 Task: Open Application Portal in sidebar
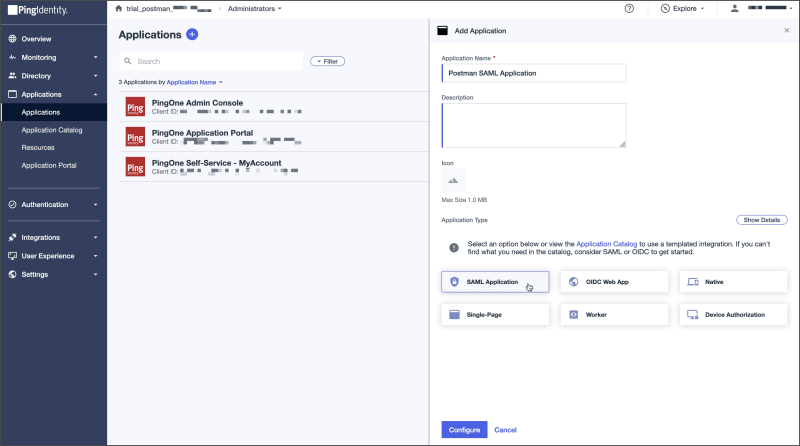[48, 165]
